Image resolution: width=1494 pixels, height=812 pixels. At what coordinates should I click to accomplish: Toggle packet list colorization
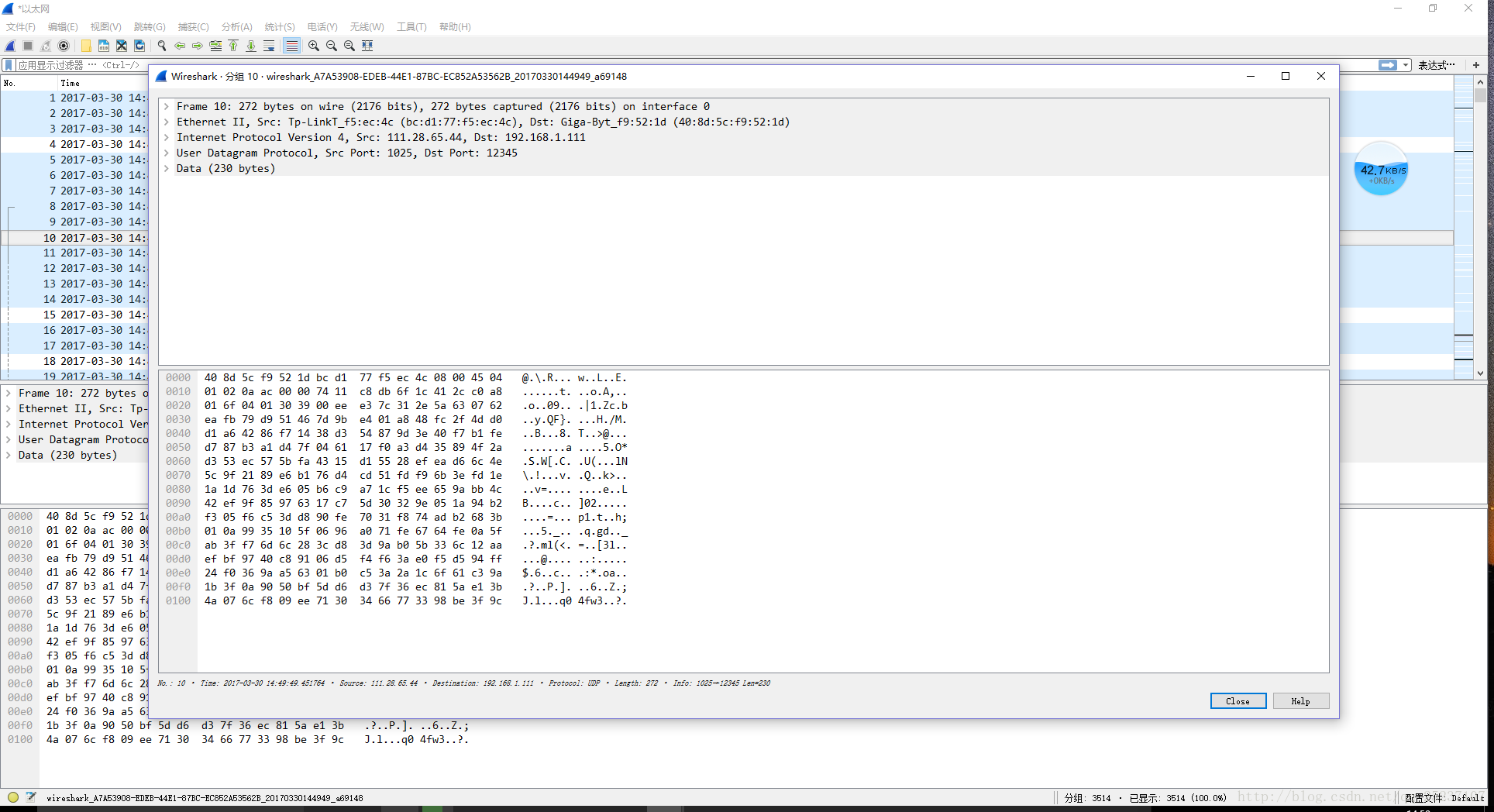click(291, 46)
